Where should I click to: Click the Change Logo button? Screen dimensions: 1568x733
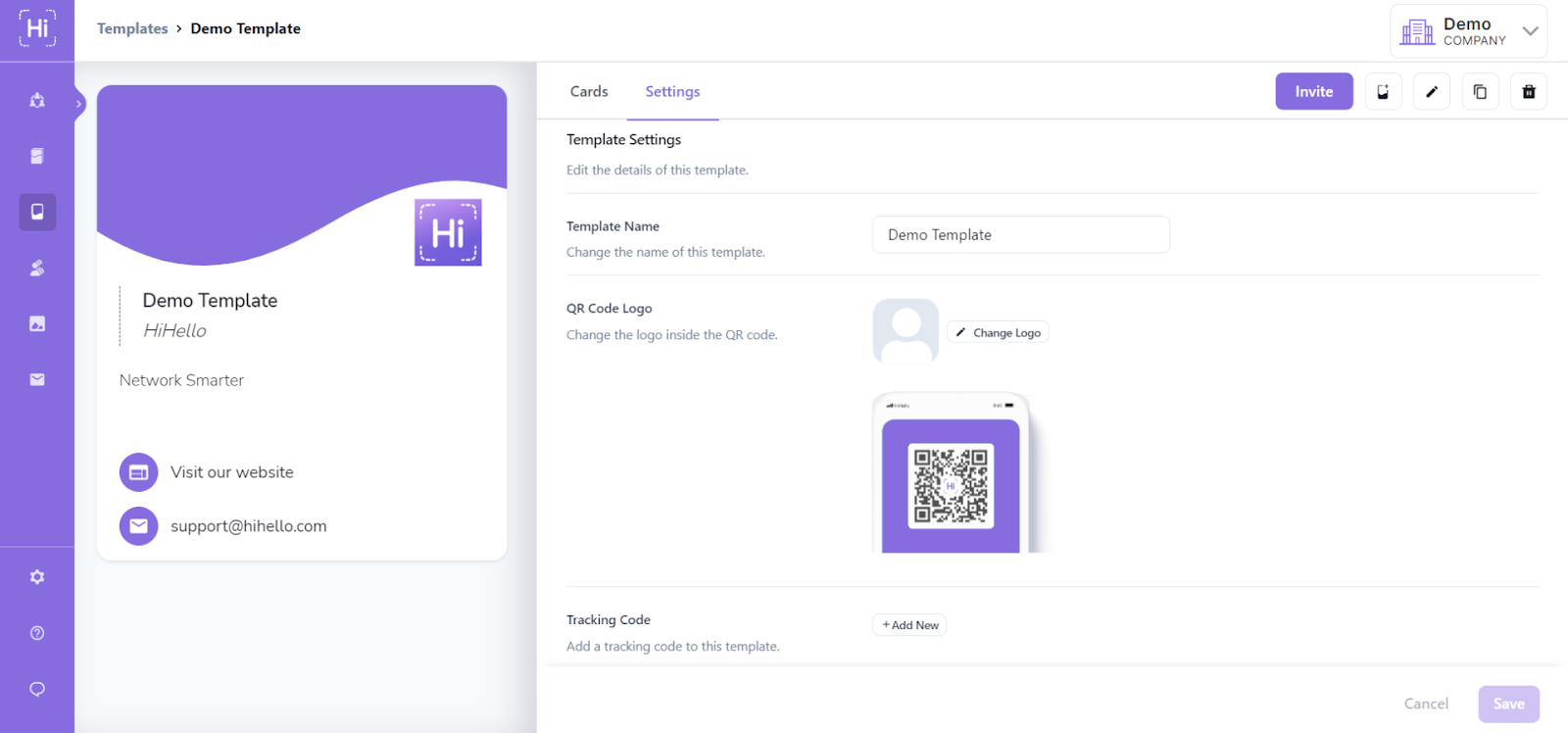pyautogui.click(x=998, y=333)
